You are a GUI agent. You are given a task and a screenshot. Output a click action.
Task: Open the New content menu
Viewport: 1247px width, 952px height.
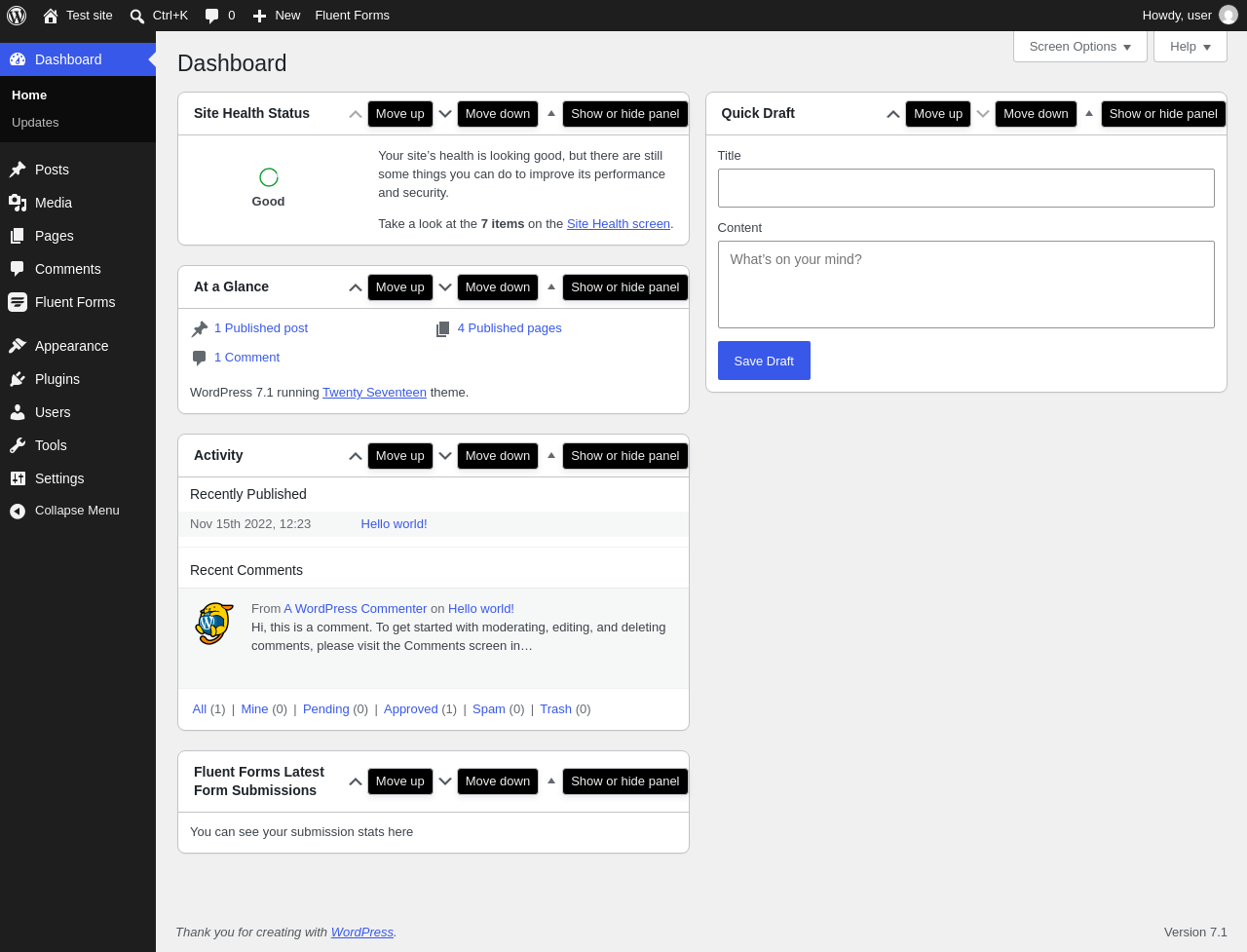click(x=277, y=16)
